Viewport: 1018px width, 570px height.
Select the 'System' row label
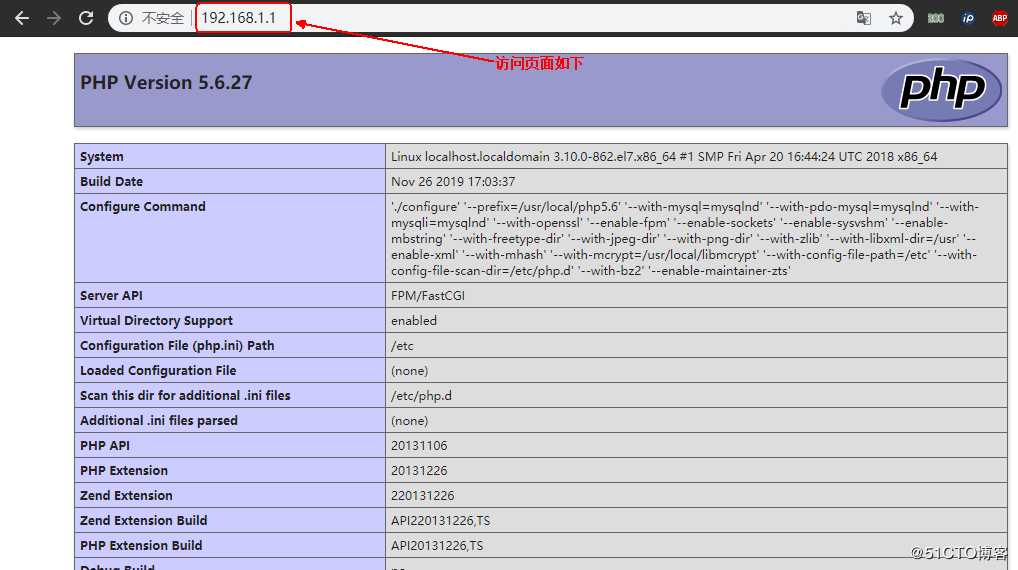tap(101, 156)
